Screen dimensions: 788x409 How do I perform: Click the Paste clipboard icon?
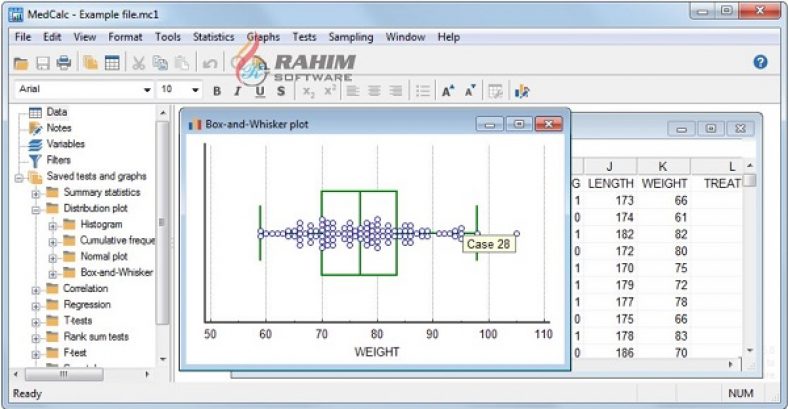tap(182, 63)
